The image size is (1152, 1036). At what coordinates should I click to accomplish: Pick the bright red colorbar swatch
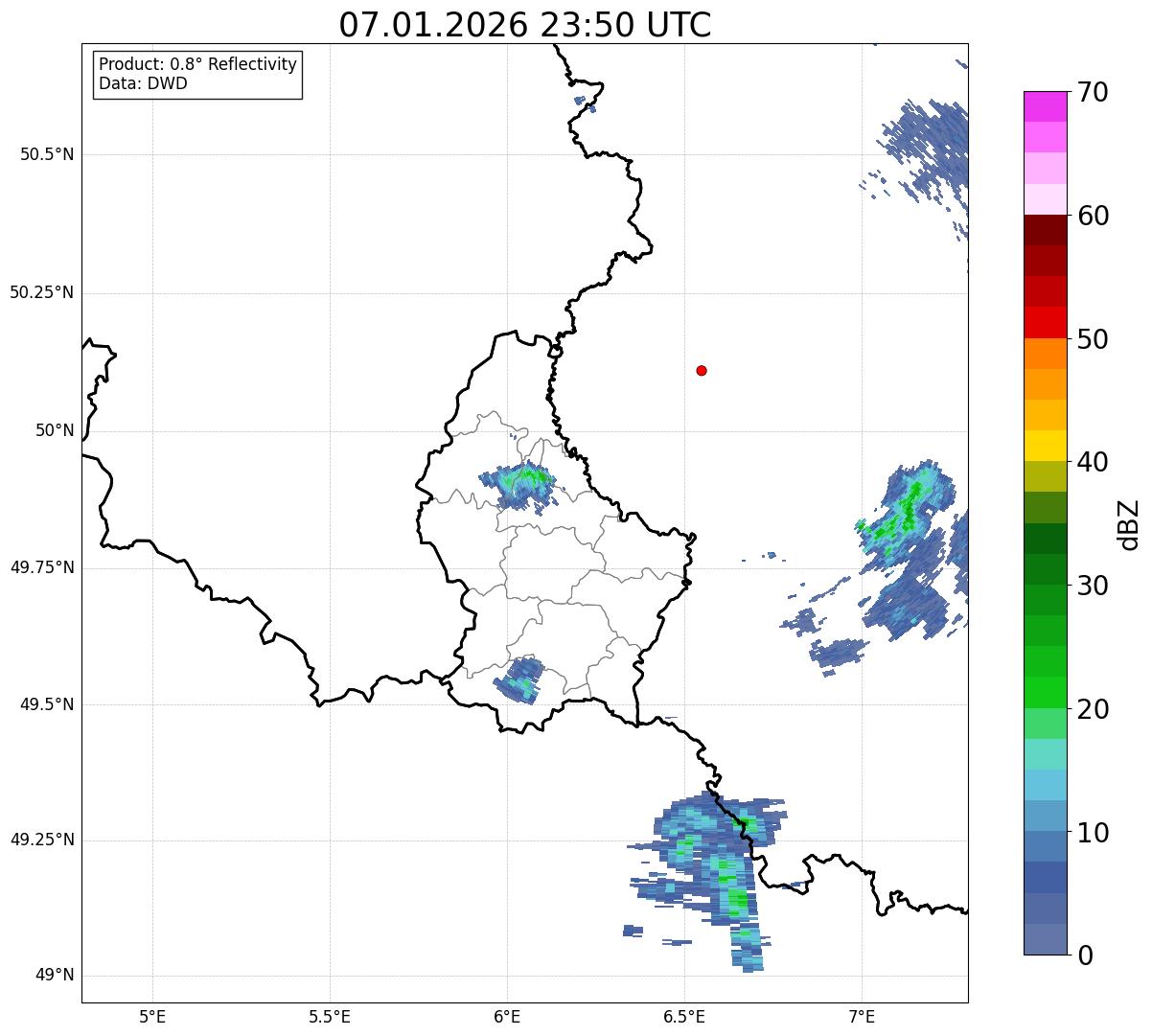[1045, 323]
